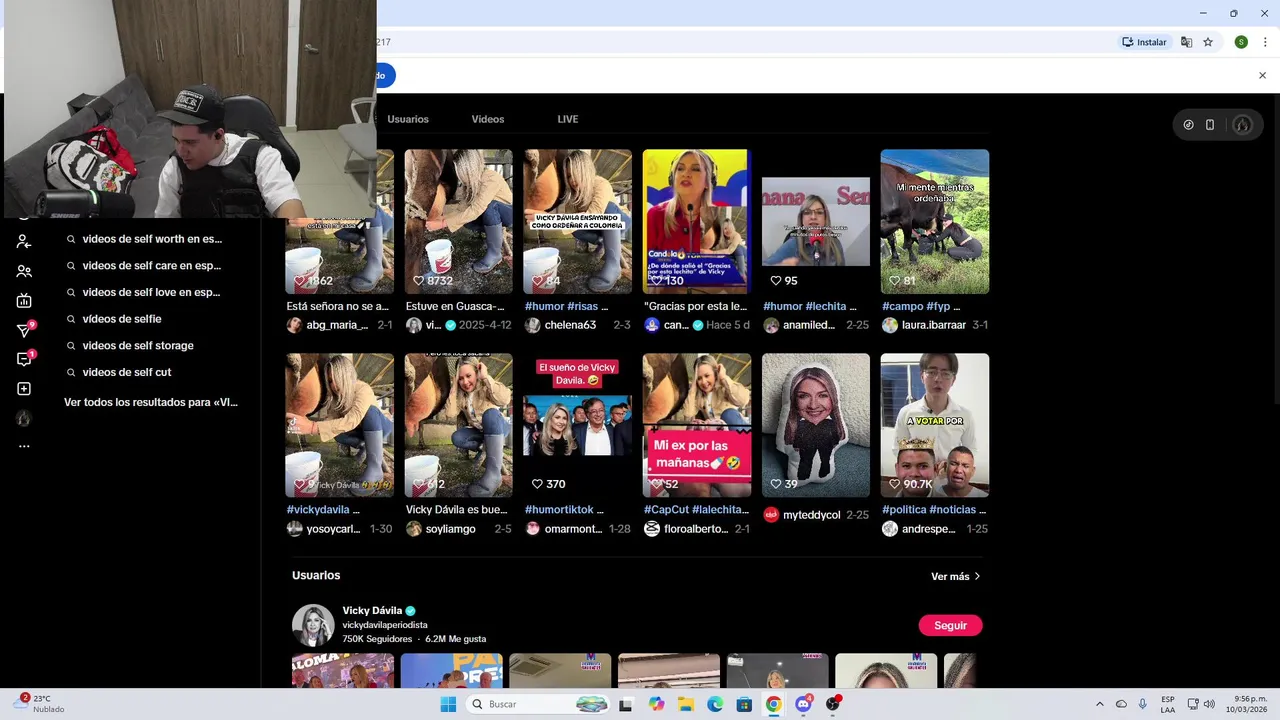Image resolution: width=1280 pixels, height=720 pixels.
Task: Click the TikTok coins icon top right
Action: (1188, 125)
